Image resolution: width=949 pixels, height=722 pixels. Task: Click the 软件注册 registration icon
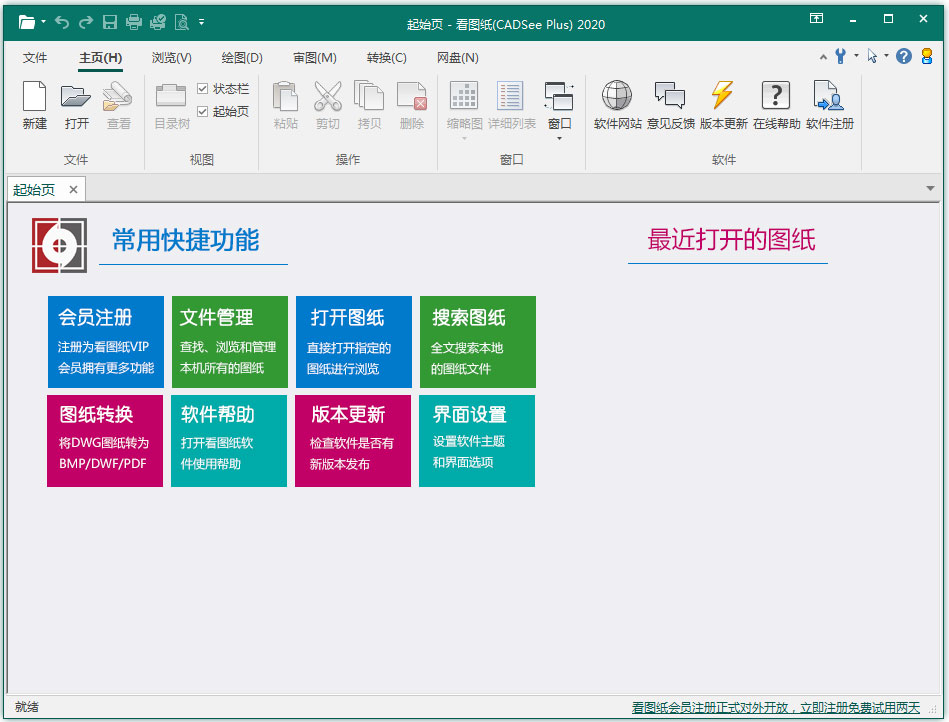coord(829,97)
